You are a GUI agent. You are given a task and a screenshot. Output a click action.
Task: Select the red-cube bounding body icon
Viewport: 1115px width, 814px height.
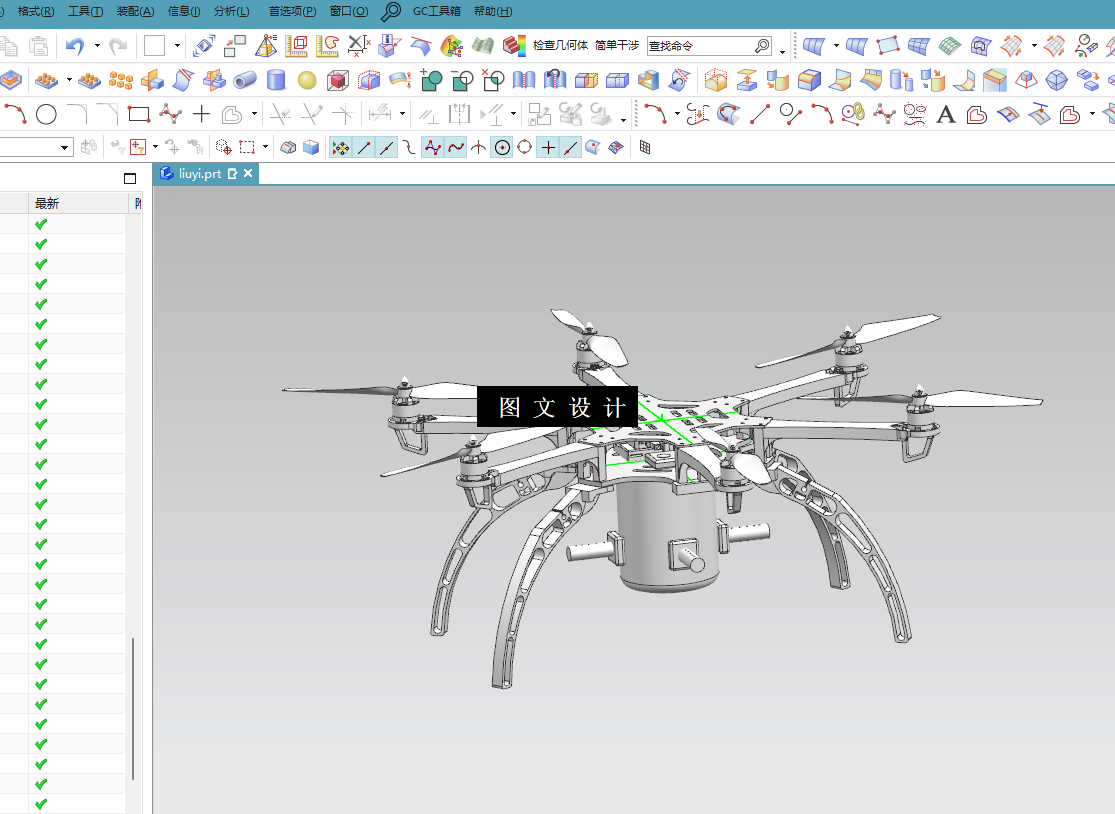click(x=338, y=80)
